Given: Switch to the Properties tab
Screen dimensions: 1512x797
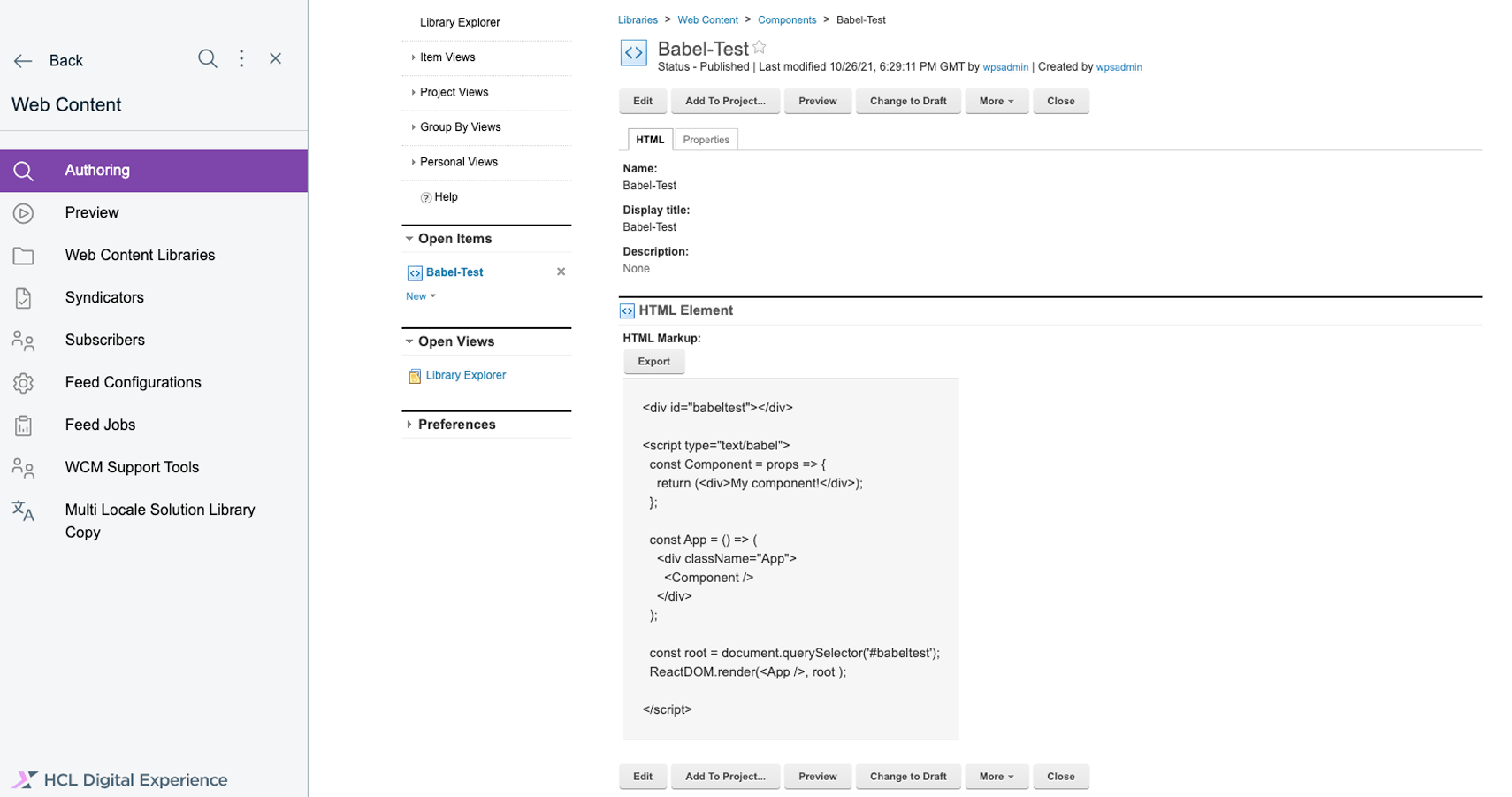Looking at the screenshot, I should click(706, 140).
